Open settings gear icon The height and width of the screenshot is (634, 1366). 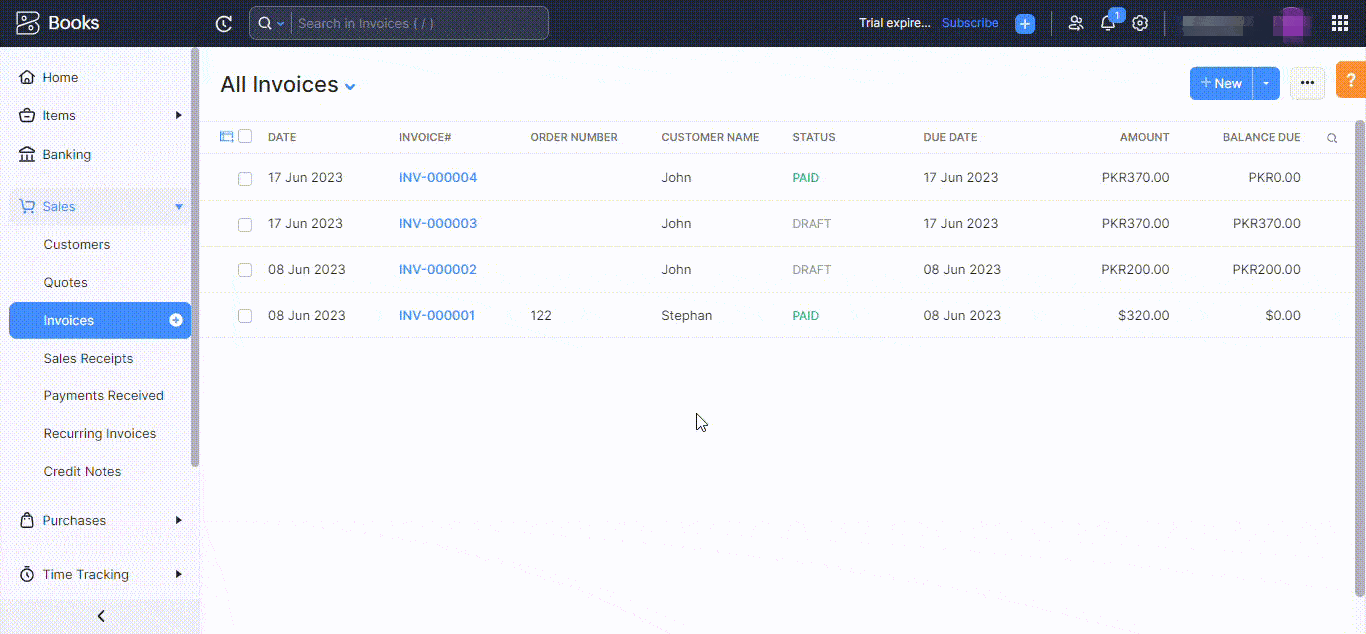(1140, 23)
